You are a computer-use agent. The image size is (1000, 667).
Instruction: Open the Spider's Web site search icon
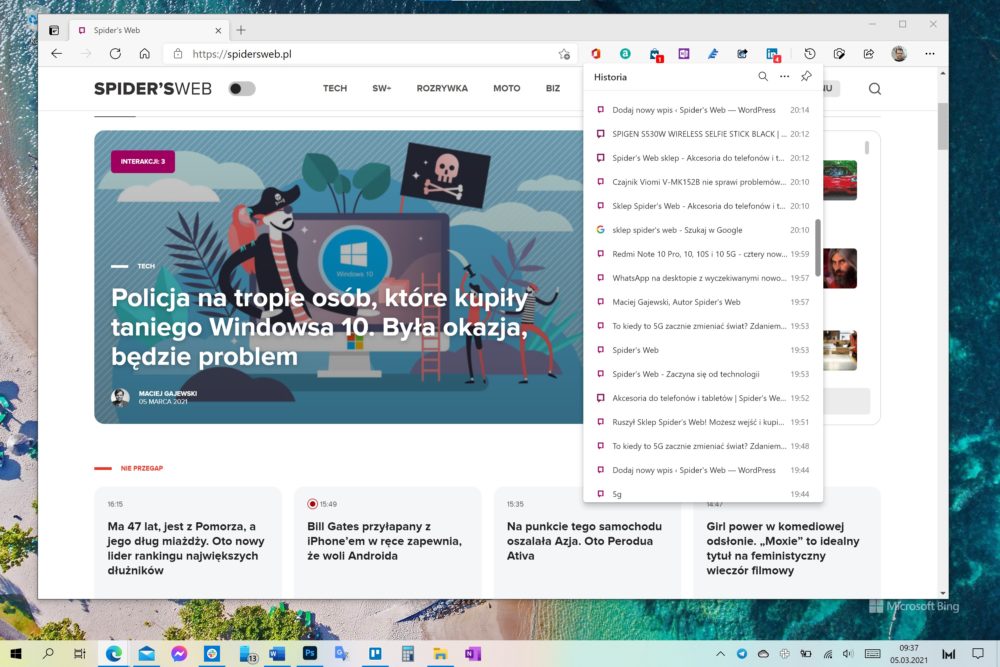click(875, 89)
